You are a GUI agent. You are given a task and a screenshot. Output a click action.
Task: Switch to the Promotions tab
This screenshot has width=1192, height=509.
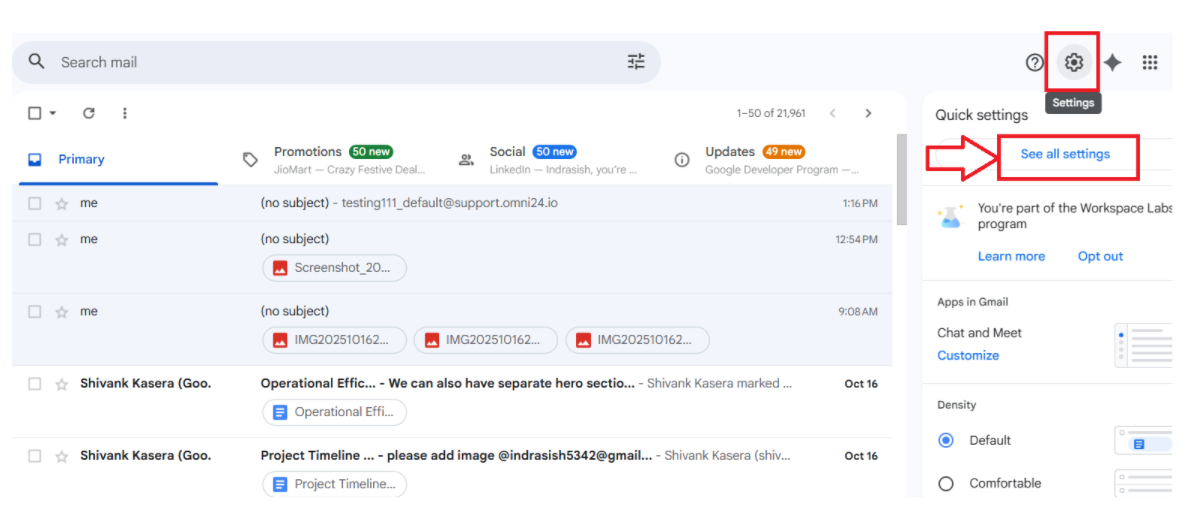(x=335, y=160)
